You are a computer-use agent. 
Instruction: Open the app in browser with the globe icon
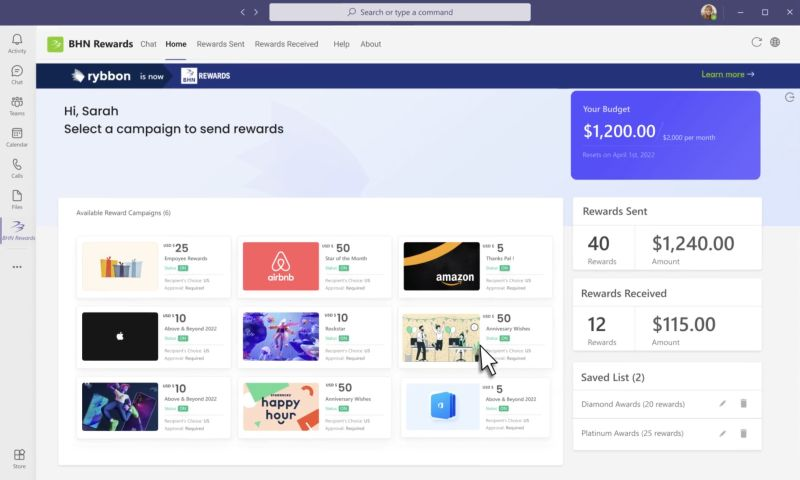(775, 42)
